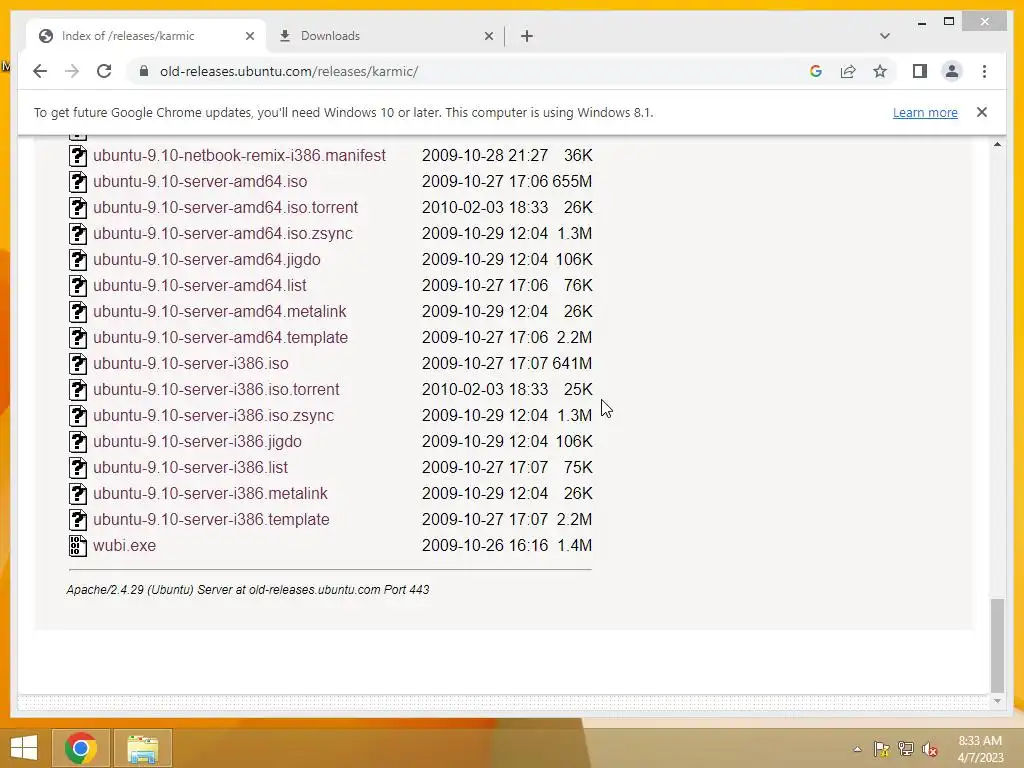Close the Index of /releases/karmic tab
Image resolution: width=1024 pixels, height=768 pixels.
coord(249,36)
